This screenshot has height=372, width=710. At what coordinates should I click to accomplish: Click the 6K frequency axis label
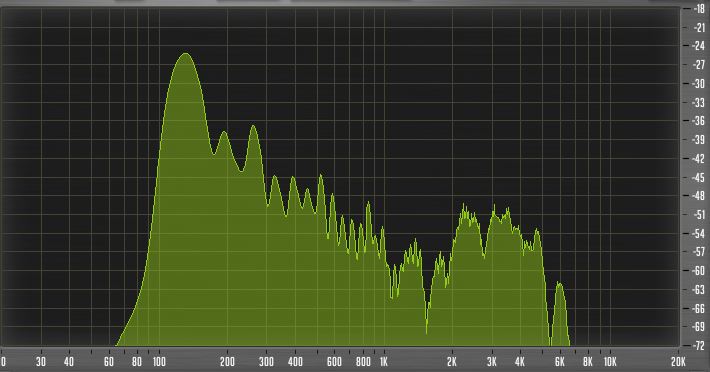(x=560, y=362)
